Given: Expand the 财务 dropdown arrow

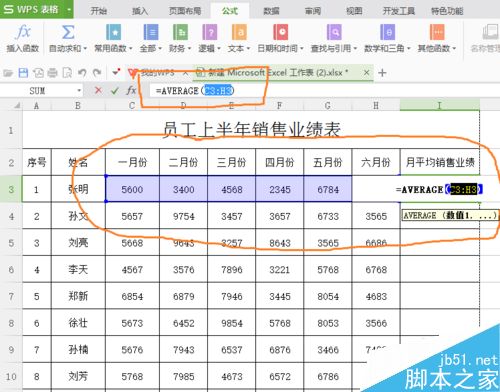Looking at the screenshot, I should click(189, 49).
